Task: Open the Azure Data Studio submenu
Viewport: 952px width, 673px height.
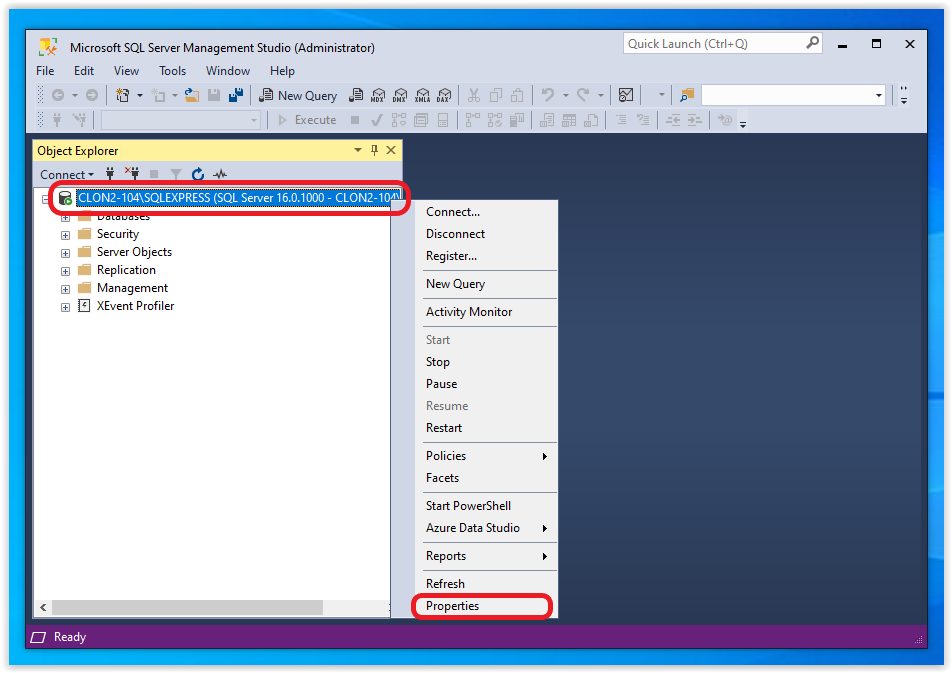Action: point(485,528)
